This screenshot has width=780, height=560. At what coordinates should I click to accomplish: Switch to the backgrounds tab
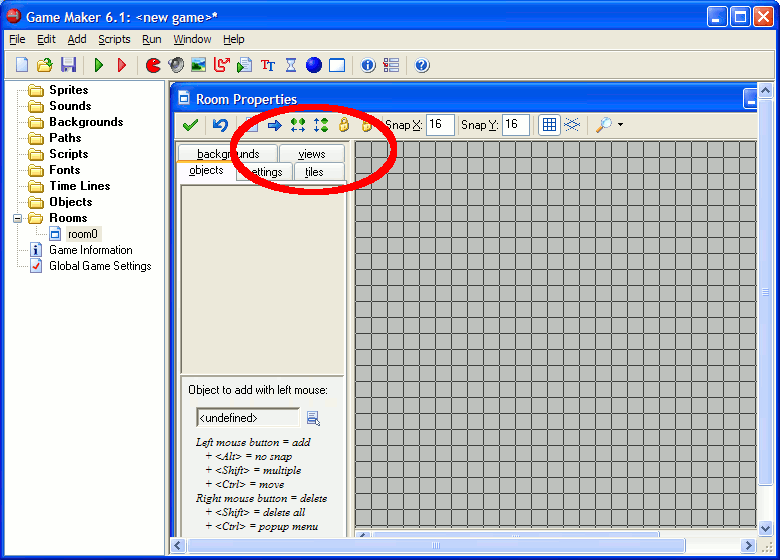tap(228, 154)
